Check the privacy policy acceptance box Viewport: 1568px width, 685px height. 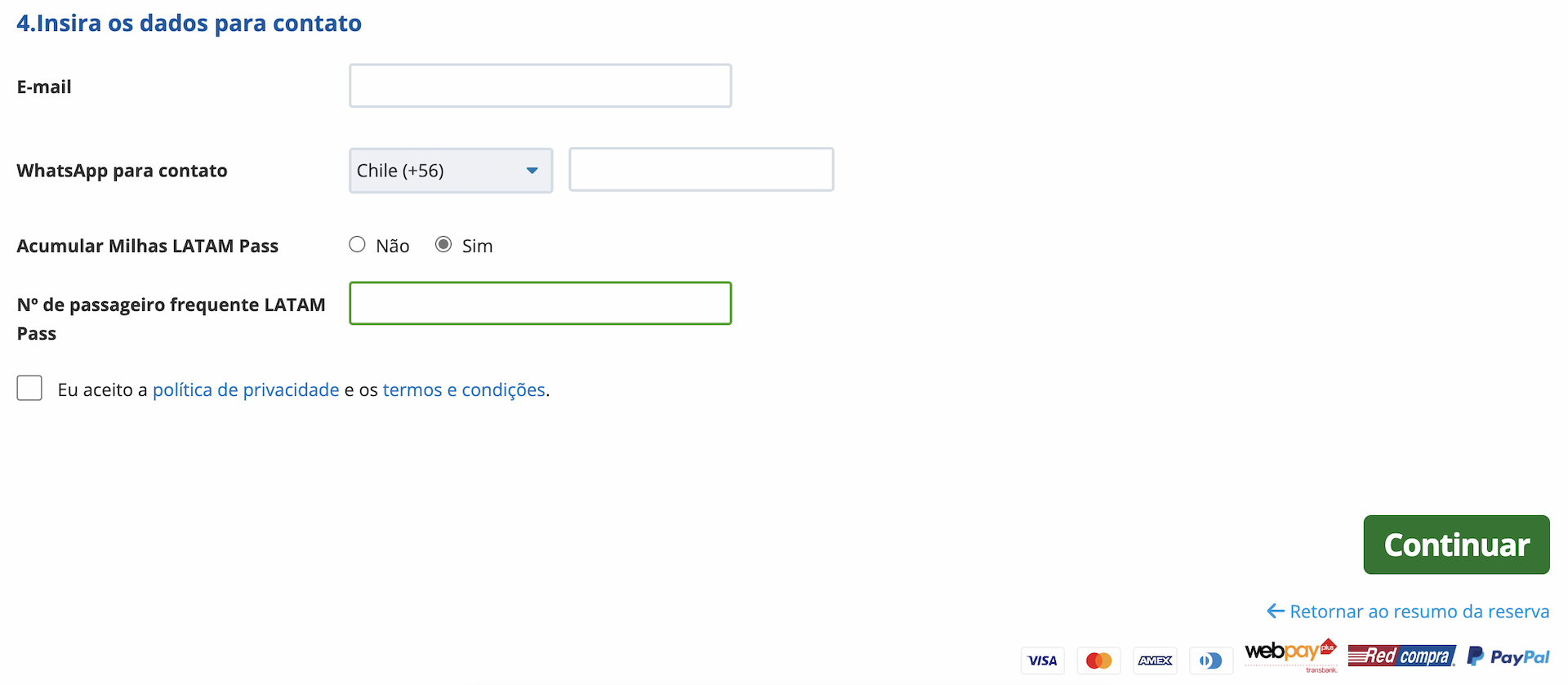29,389
